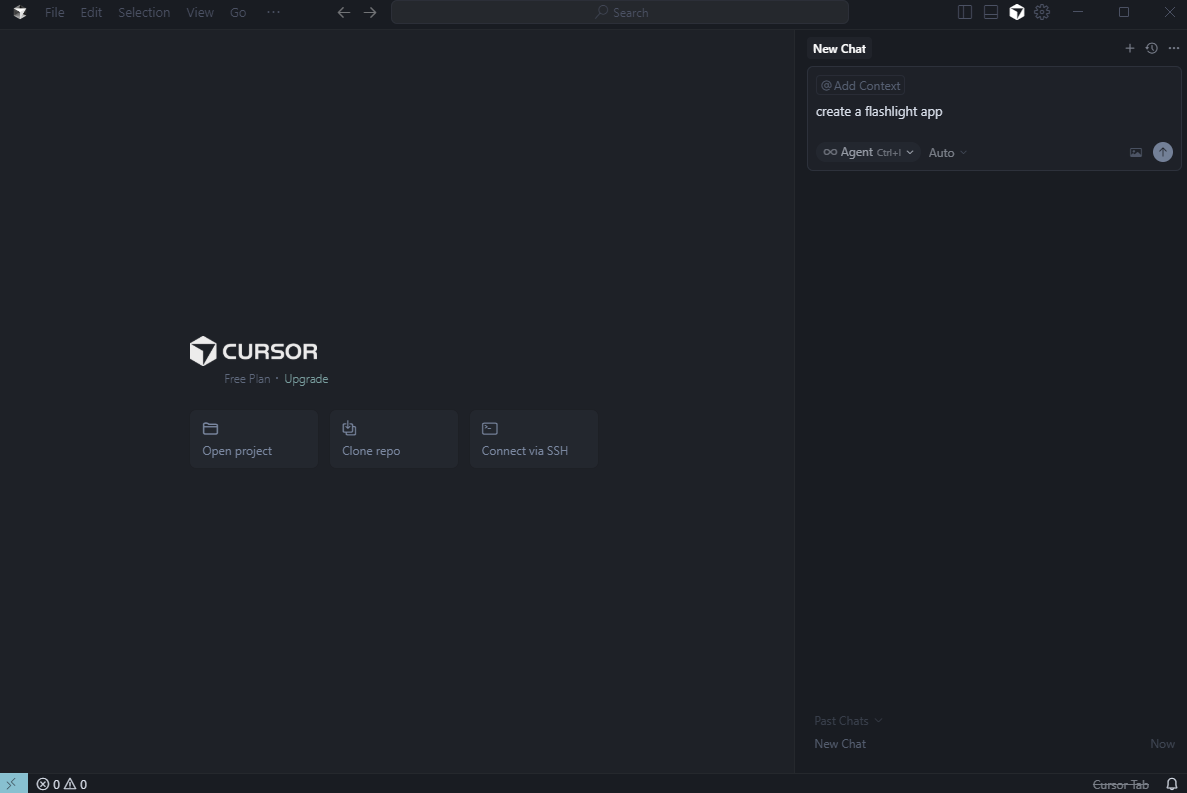This screenshot has height=793, width=1187.
Task: Open more chat options via the ellipsis icon
Action: (x=1173, y=48)
